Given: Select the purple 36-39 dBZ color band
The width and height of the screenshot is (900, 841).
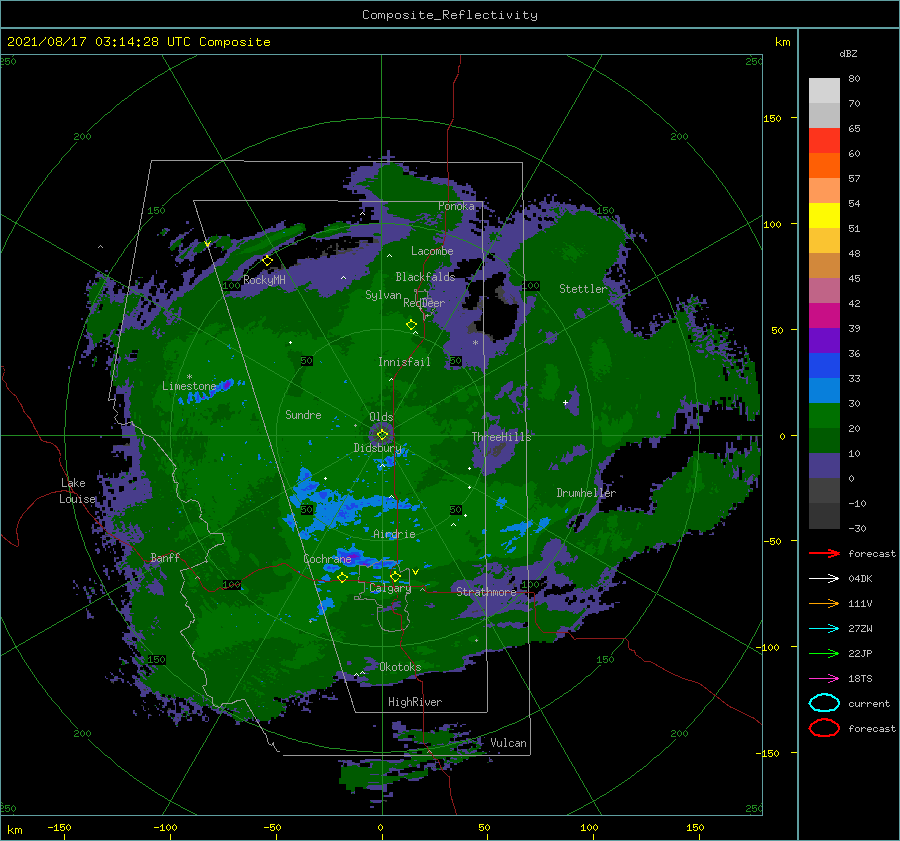Looking at the screenshot, I should [824, 341].
